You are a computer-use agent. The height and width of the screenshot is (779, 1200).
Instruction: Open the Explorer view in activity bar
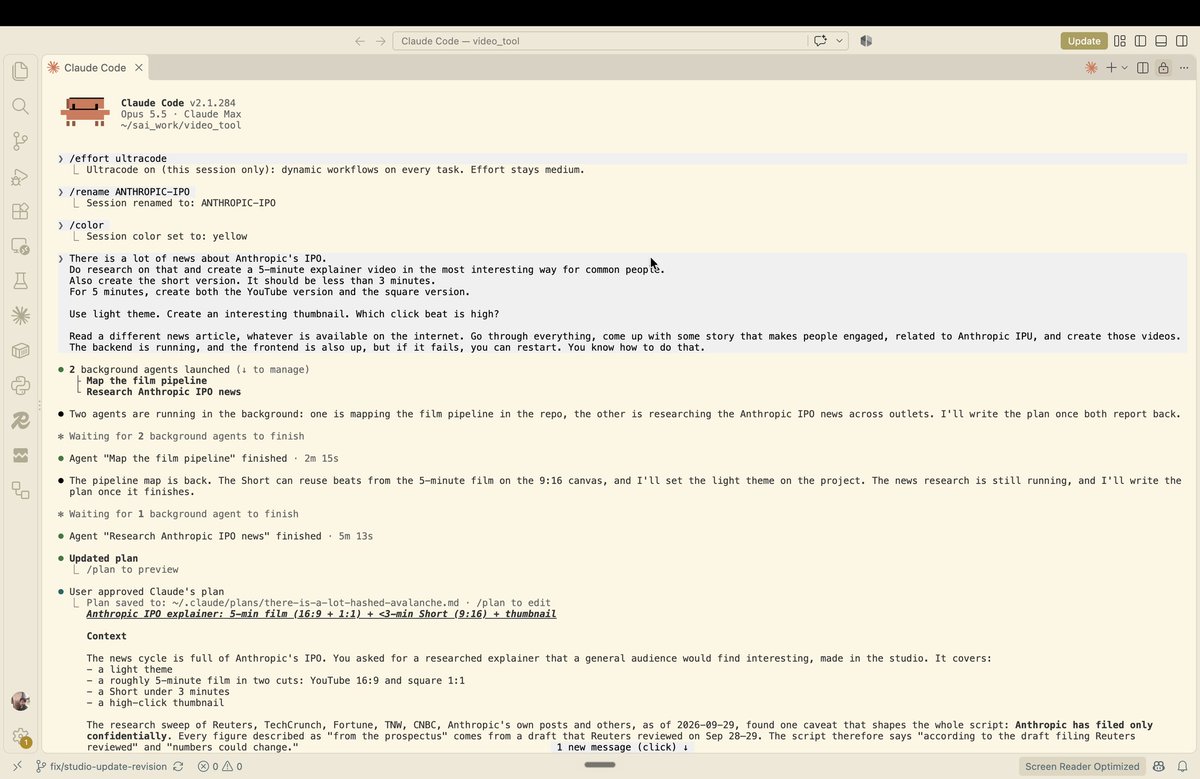coord(20,71)
